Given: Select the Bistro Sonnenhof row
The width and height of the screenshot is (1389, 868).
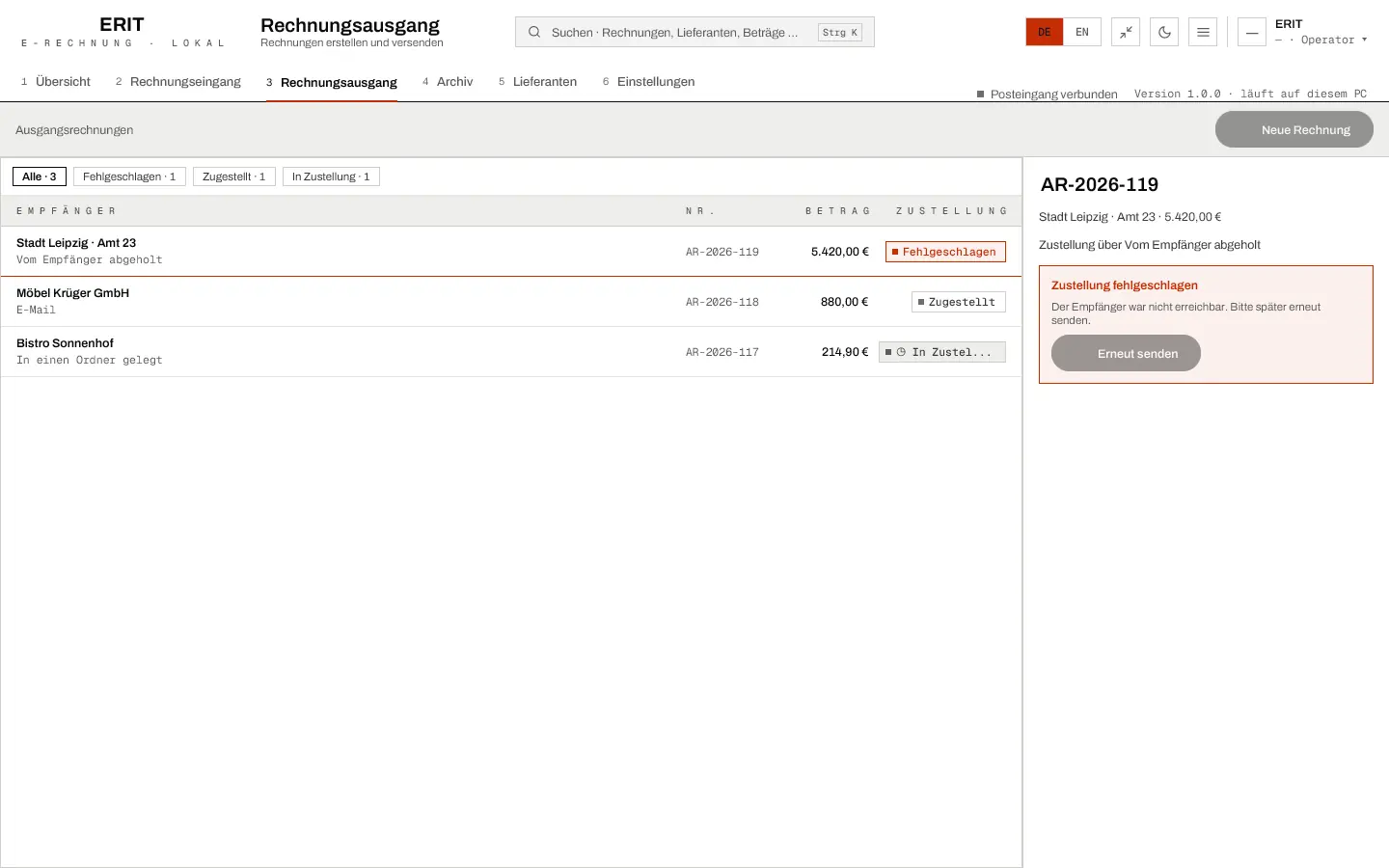Looking at the screenshot, I should tap(511, 352).
